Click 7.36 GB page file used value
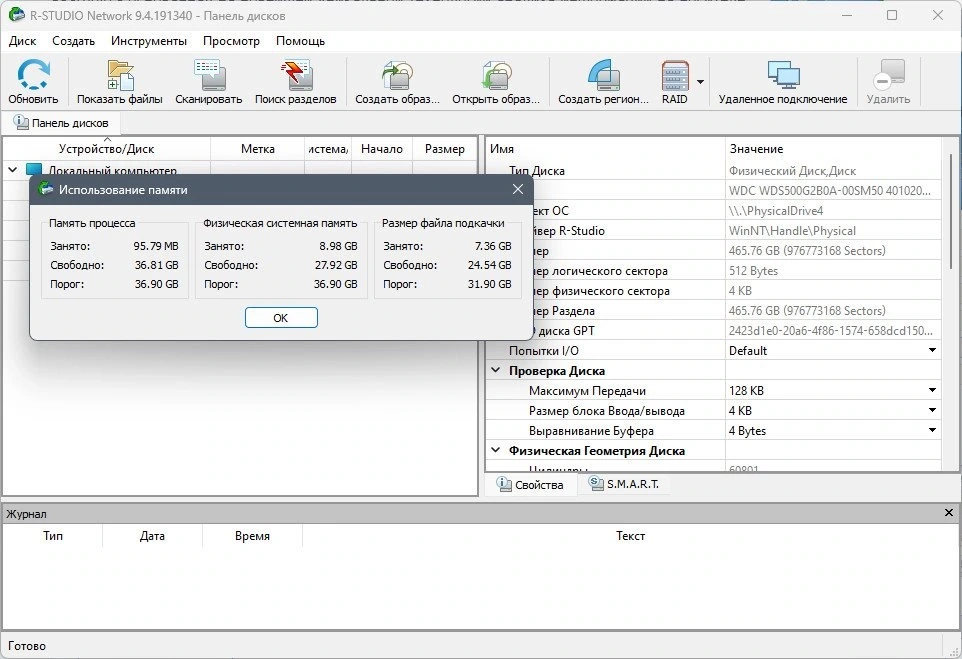962x659 pixels. tap(493, 246)
